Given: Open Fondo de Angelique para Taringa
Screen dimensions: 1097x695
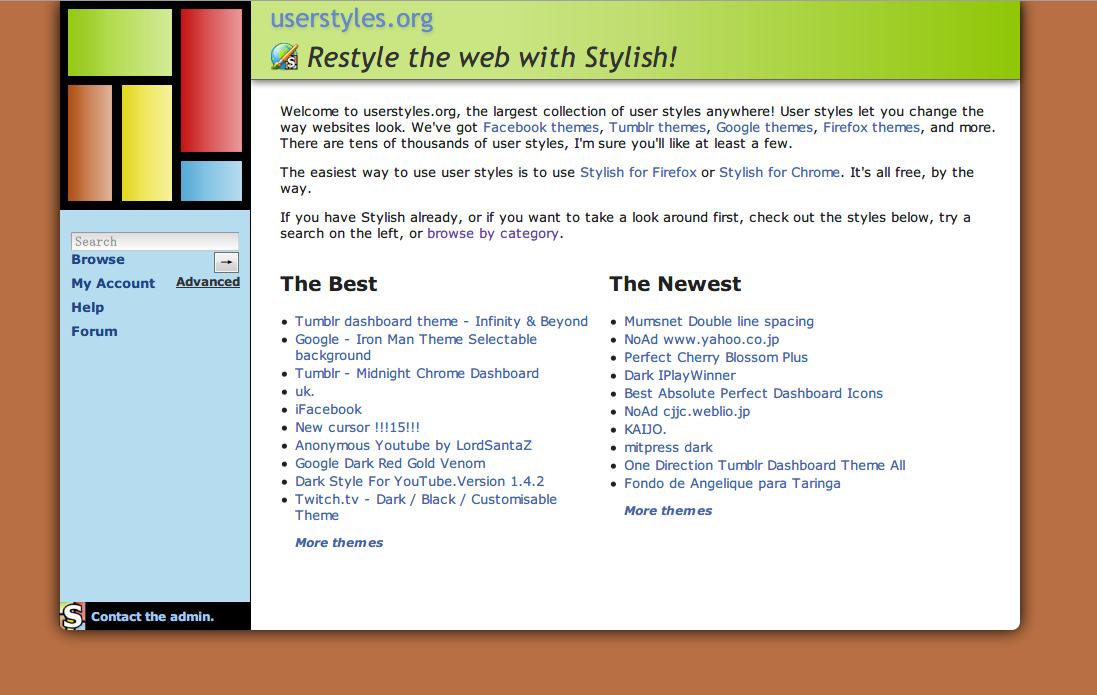Looking at the screenshot, I should pos(732,484).
